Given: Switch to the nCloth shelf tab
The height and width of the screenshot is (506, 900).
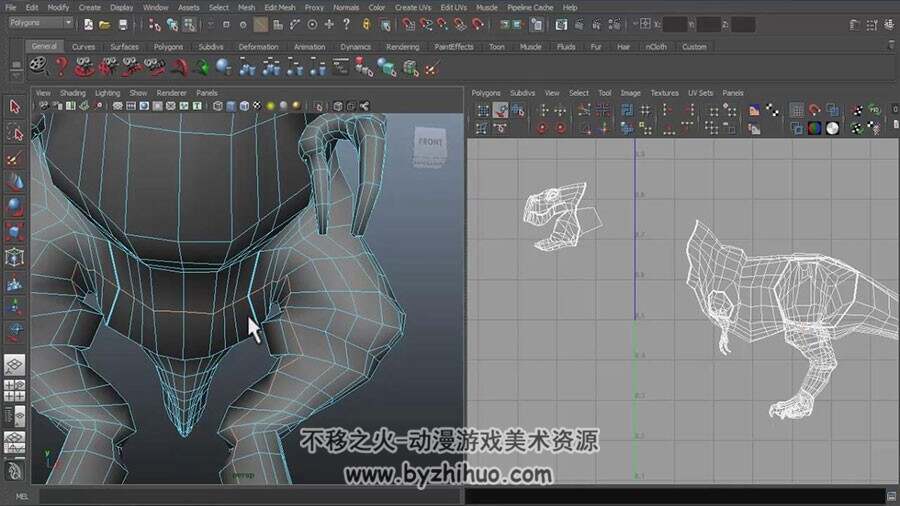Looking at the screenshot, I should (x=656, y=46).
